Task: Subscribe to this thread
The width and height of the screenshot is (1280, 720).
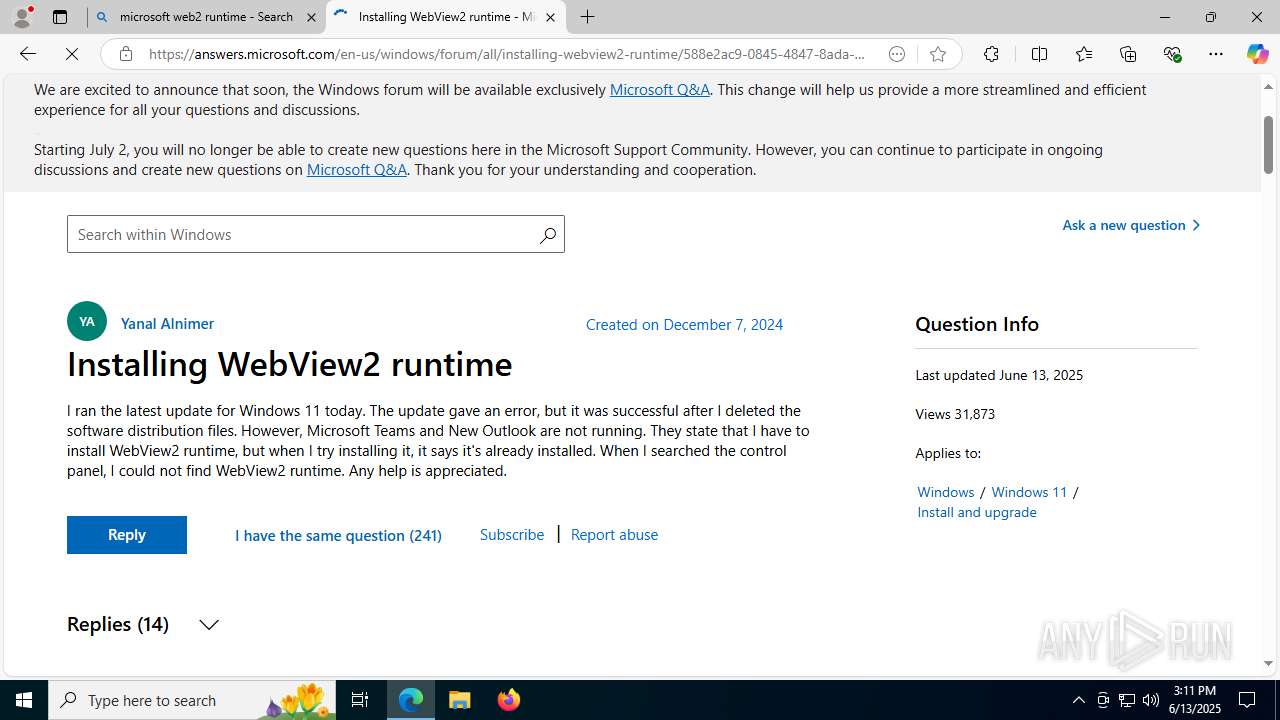Action: pos(512,534)
